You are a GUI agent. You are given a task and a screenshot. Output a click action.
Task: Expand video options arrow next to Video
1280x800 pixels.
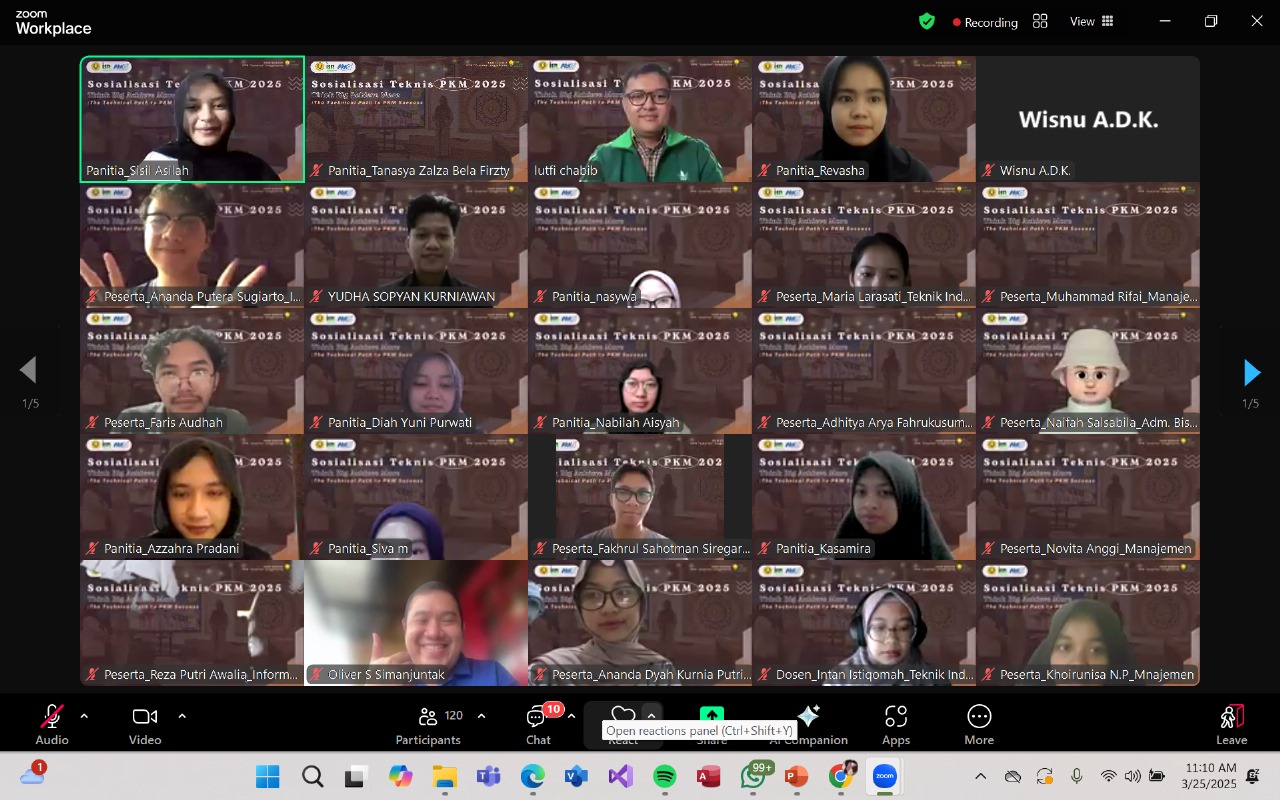[182, 716]
